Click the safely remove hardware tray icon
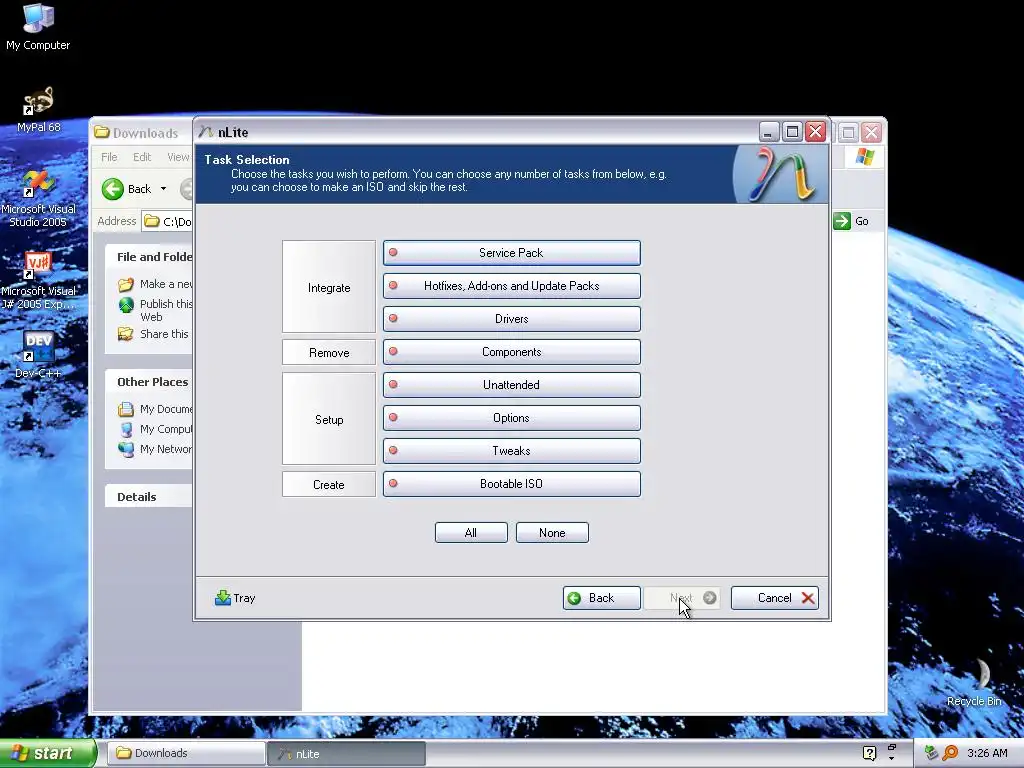This screenshot has height=768, width=1024. [932, 753]
